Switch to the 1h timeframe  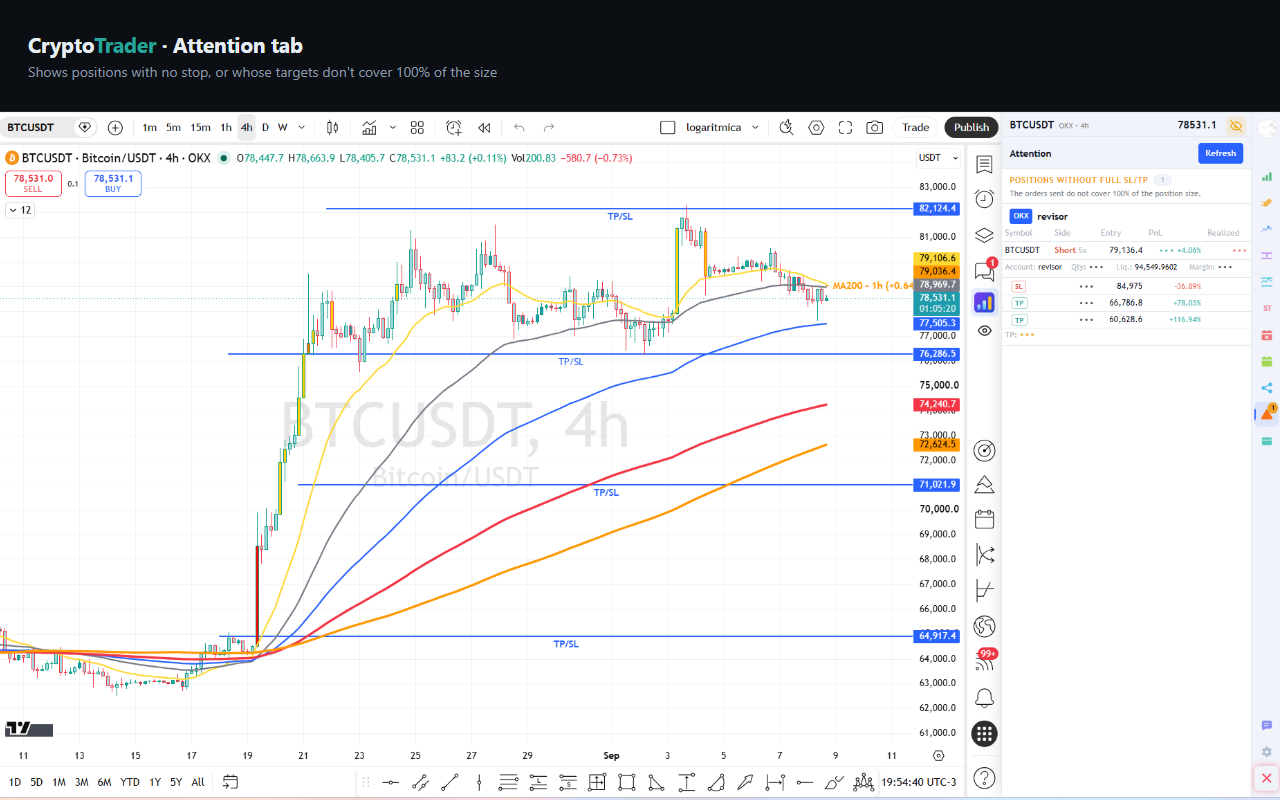pos(226,127)
